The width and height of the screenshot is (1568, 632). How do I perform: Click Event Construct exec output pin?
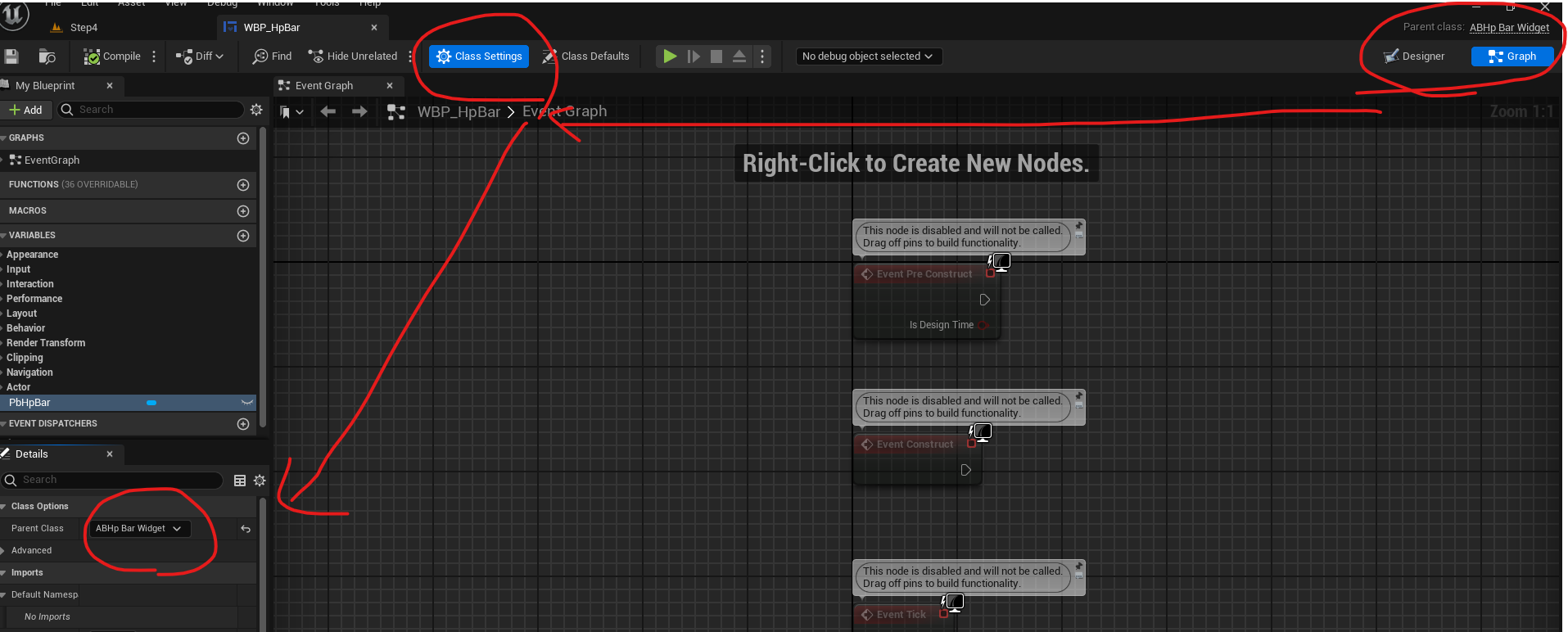click(x=965, y=470)
